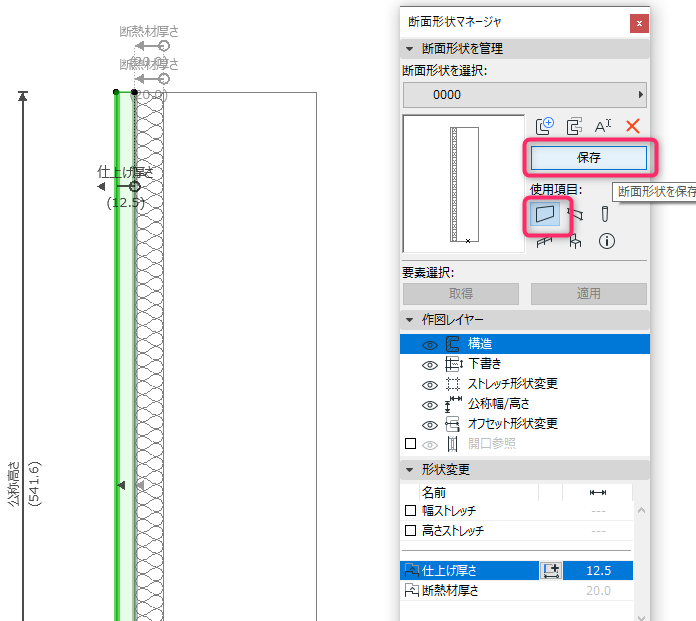
Task: Collapse the 断面形状を管理 section
Action: point(409,49)
